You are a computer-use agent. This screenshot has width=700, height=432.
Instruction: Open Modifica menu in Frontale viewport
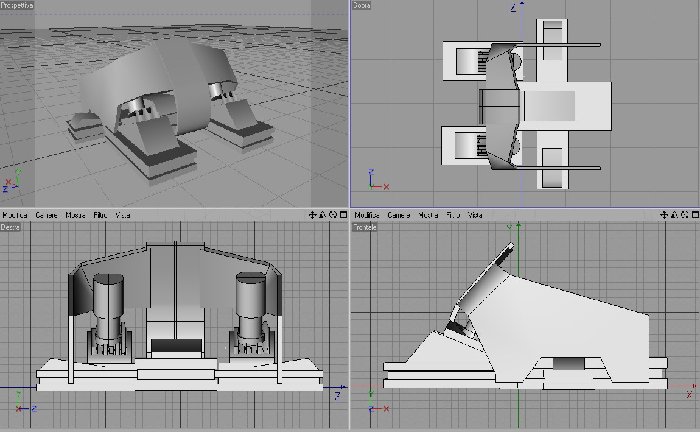pyautogui.click(x=367, y=215)
